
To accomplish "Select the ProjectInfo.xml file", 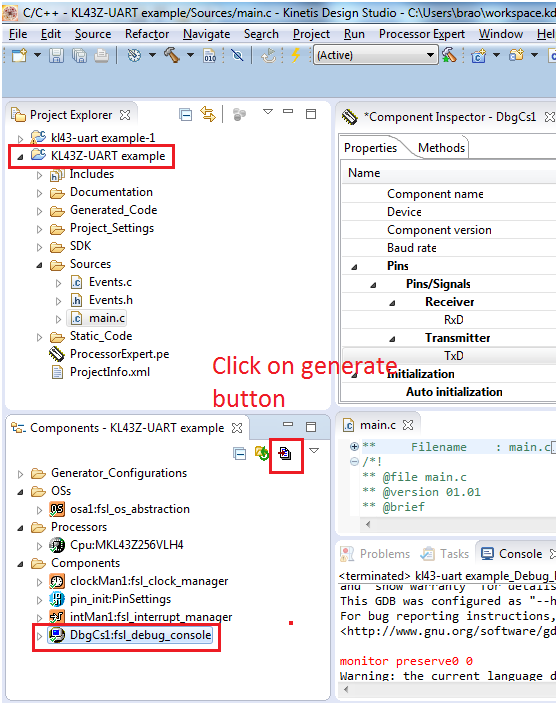I will (100, 372).
